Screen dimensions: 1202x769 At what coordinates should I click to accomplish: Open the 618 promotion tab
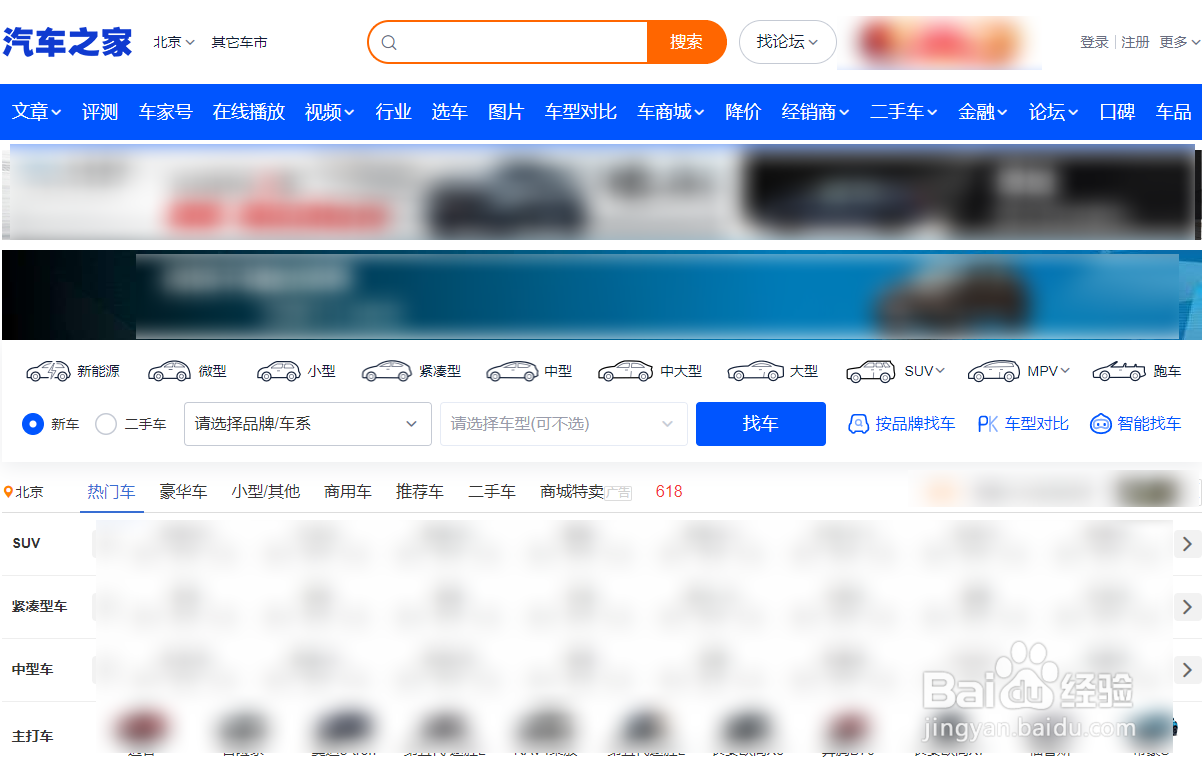(669, 492)
